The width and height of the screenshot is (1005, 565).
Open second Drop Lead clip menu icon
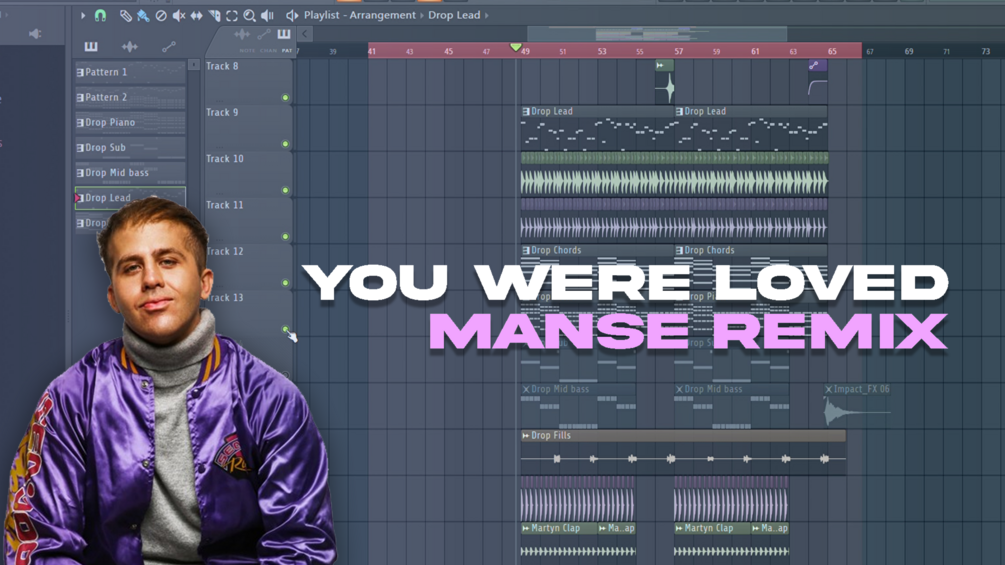point(679,111)
